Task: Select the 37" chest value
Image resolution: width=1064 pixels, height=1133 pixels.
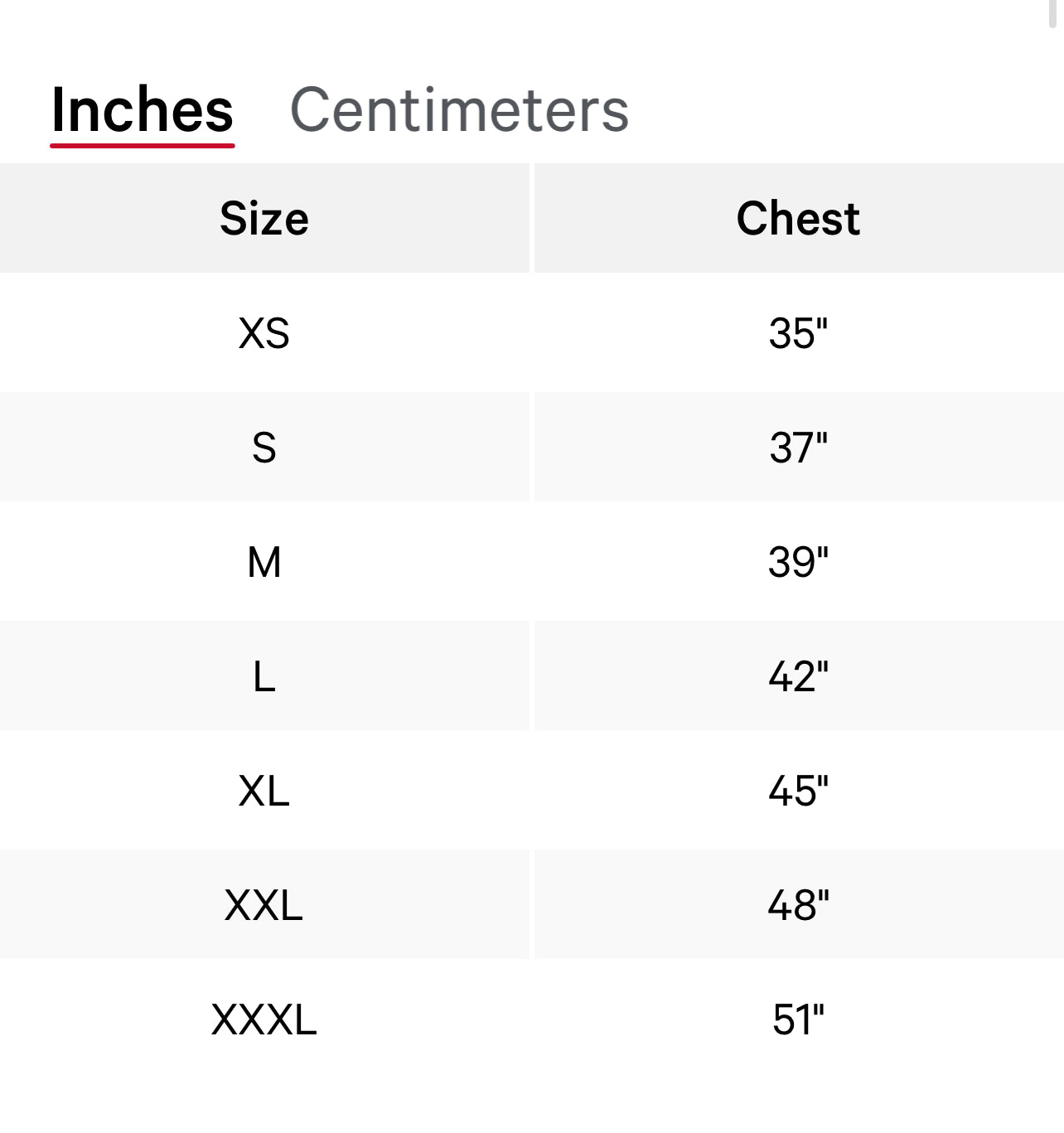Action: pyautogui.click(x=798, y=448)
